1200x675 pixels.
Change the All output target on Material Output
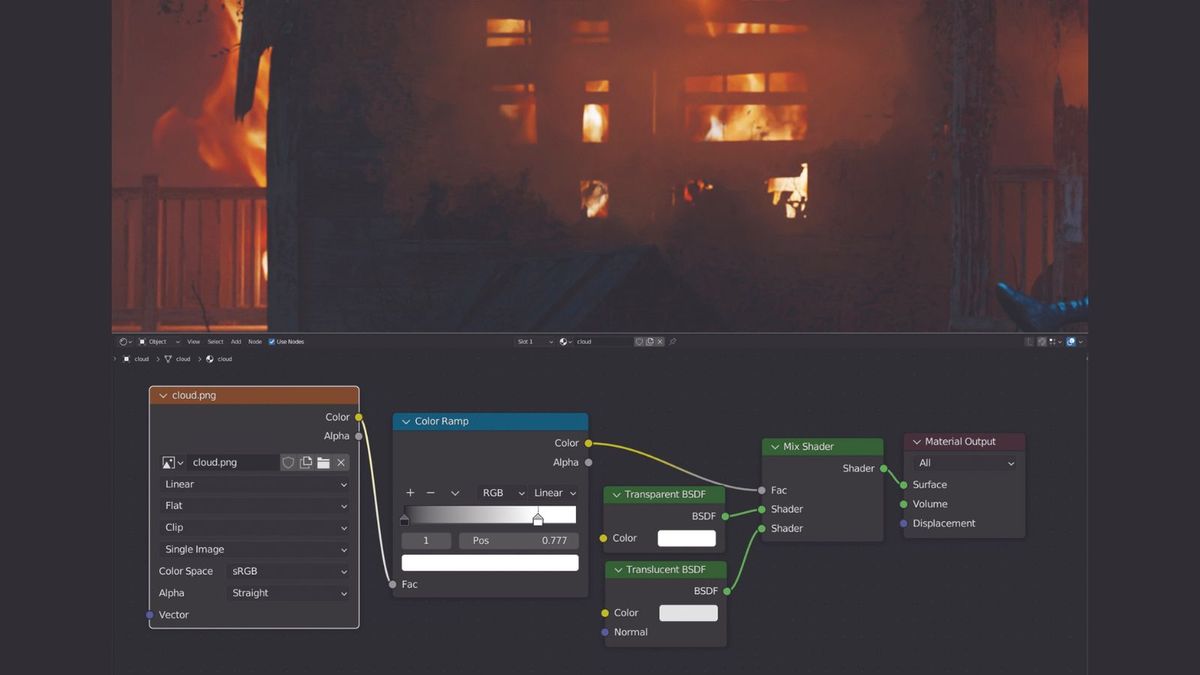pyautogui.click(x=963, y=462)
